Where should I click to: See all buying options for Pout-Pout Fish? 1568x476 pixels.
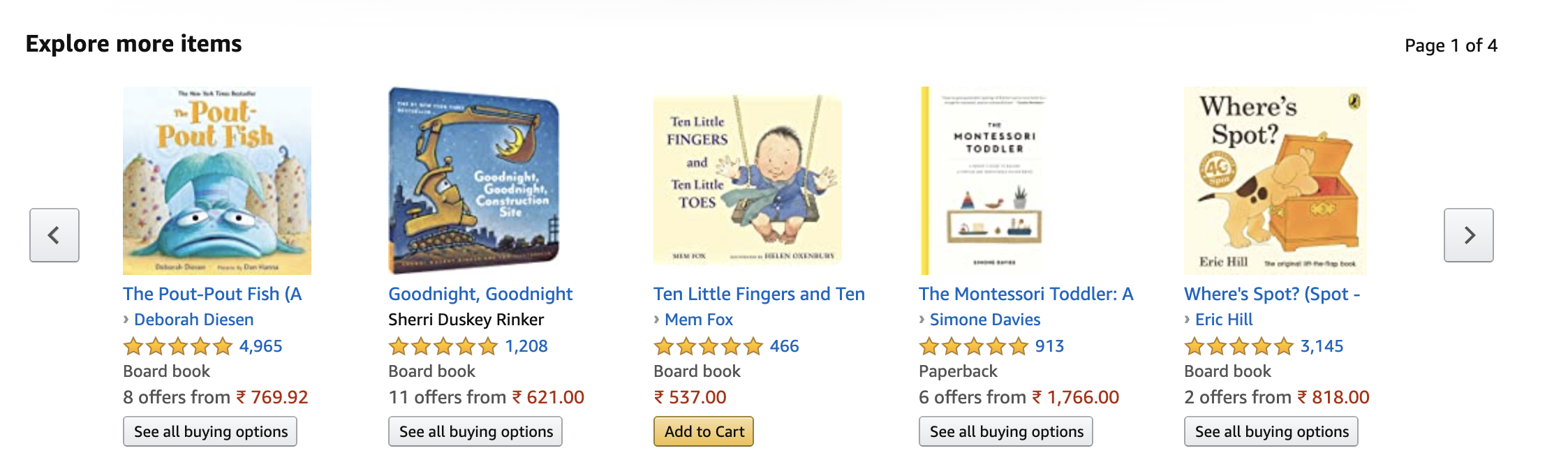tap(210, 431)
